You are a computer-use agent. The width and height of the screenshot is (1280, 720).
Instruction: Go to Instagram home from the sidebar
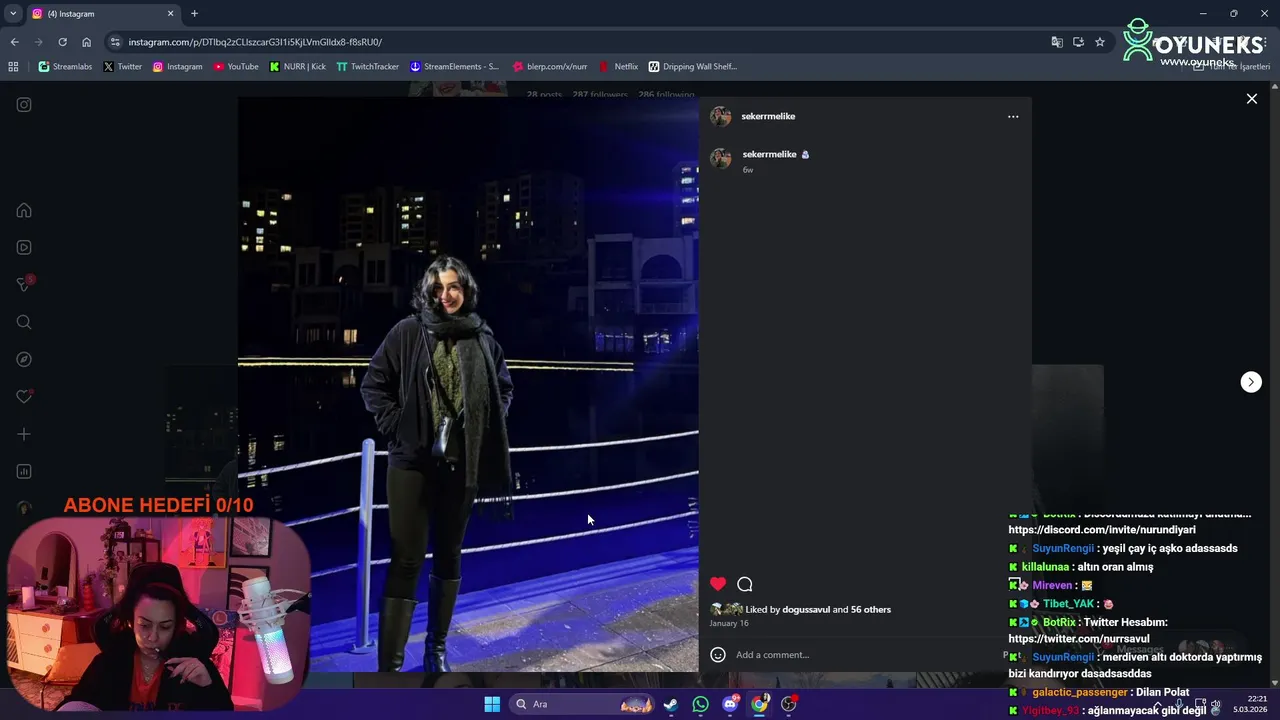(x=24, y=210)
